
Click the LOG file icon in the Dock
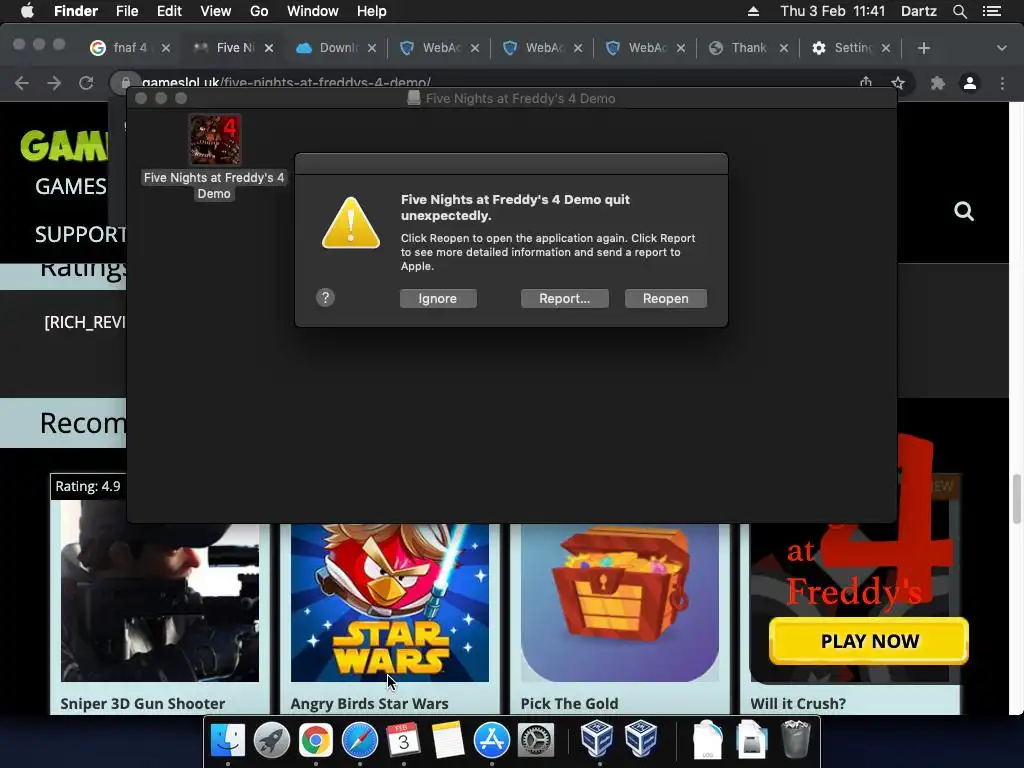click(x=708, y=739)
